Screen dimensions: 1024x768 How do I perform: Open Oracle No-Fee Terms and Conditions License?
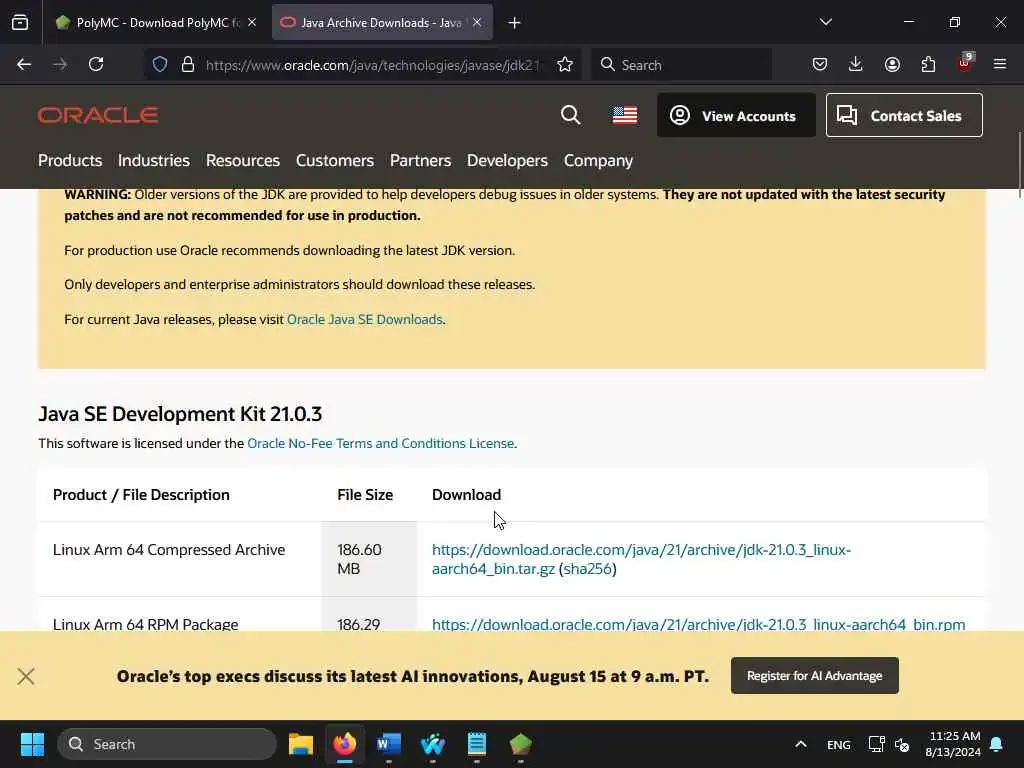381,443
